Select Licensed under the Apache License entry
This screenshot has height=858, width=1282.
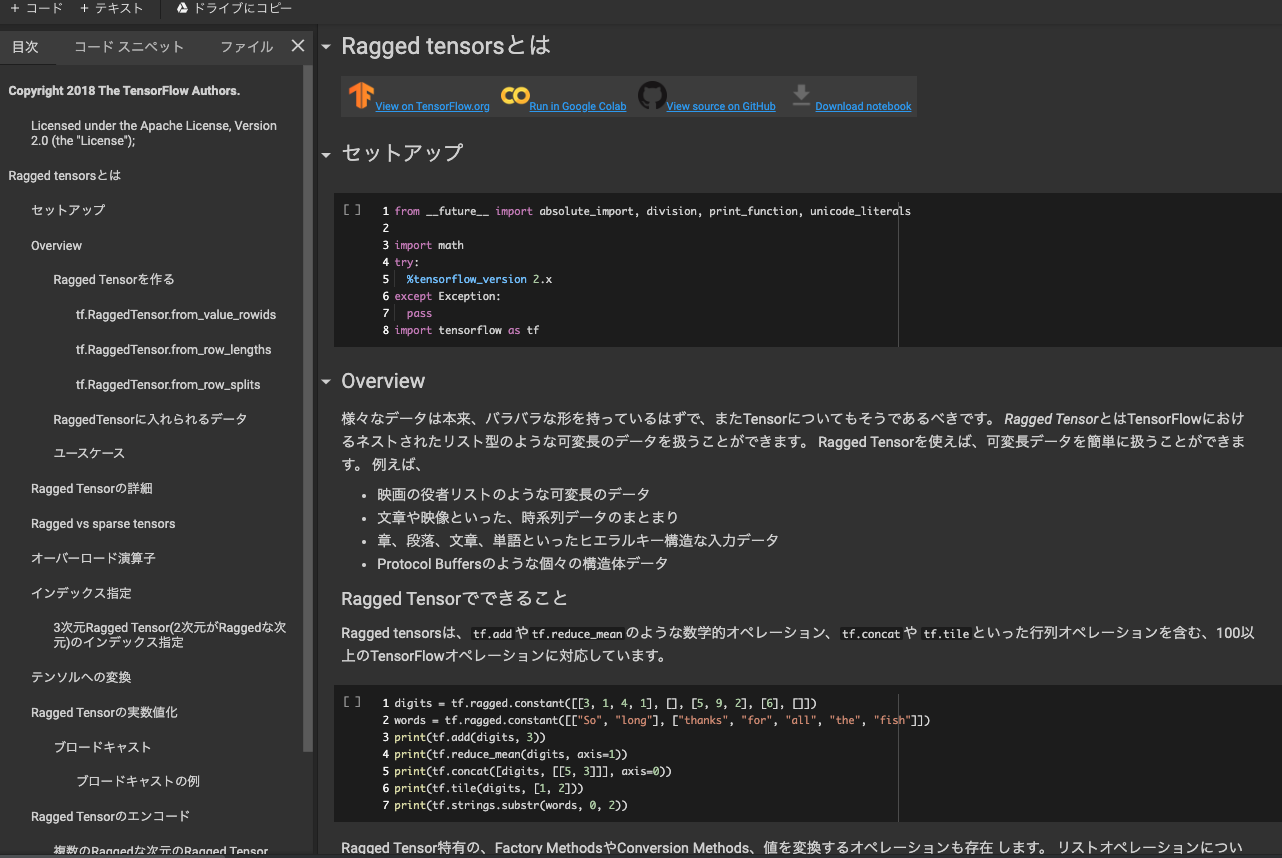pyautogui.click(x=154, y=133)
